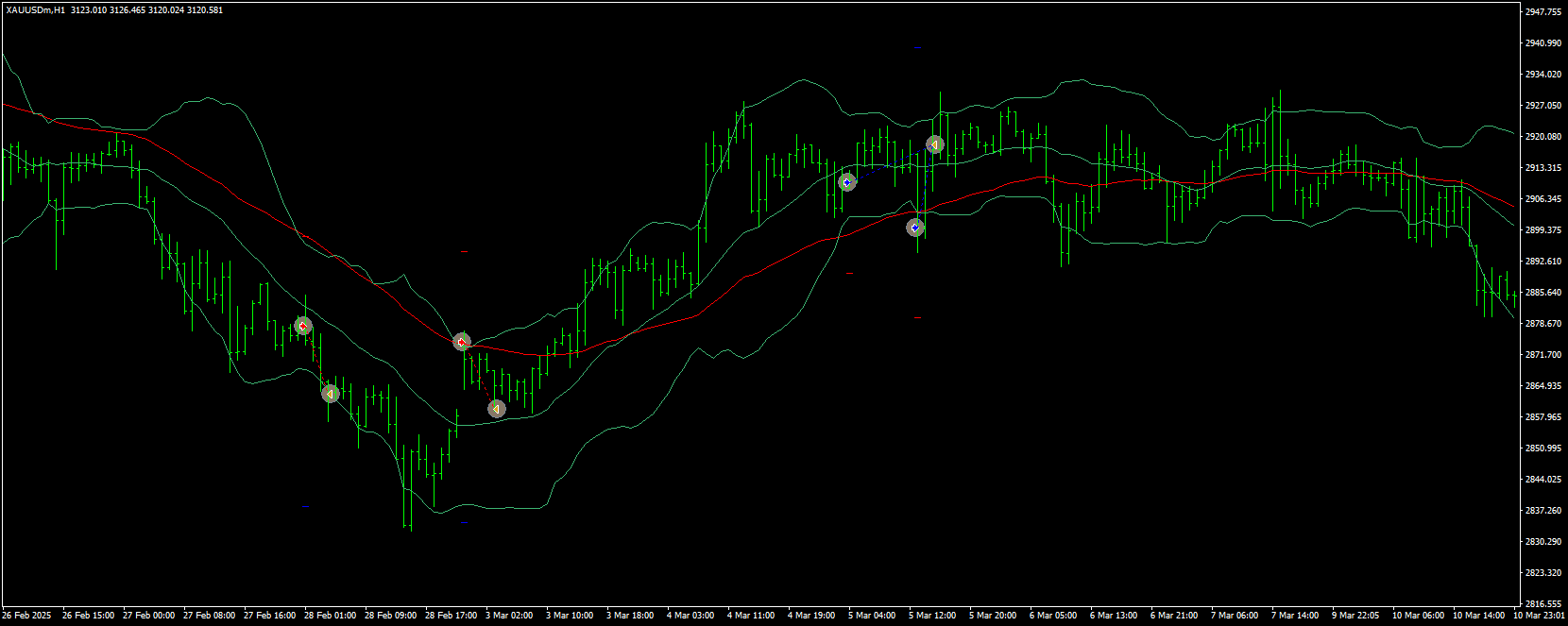Click the 28 Feb 09:00 time label
The image size is (1568, 626).
point(390,616)
